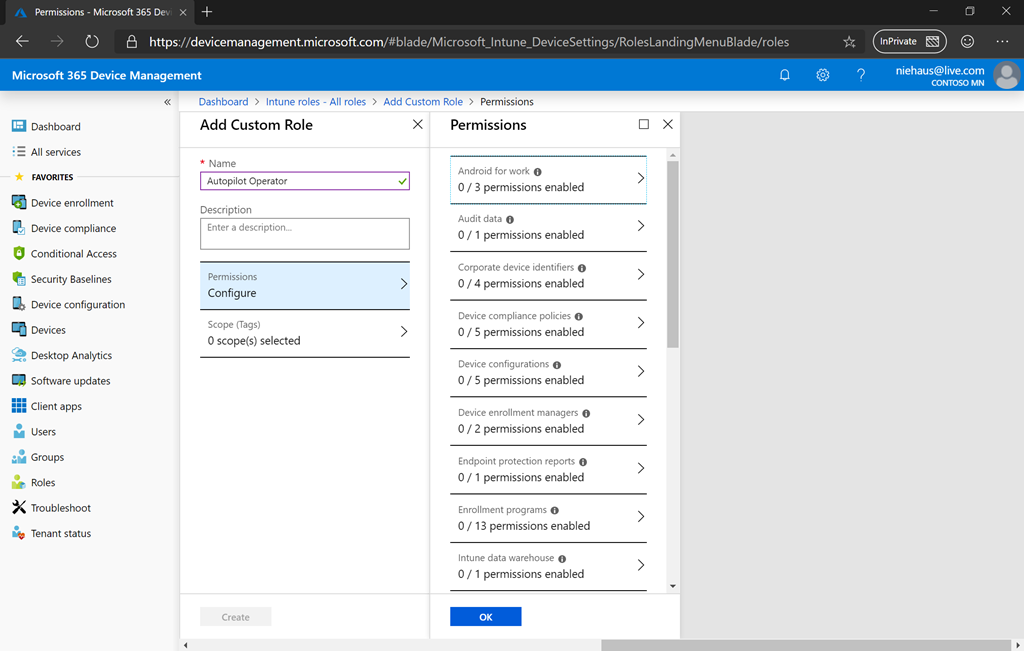
Task: Expand Device compliance policies permissions
Action: coord(548,324)
